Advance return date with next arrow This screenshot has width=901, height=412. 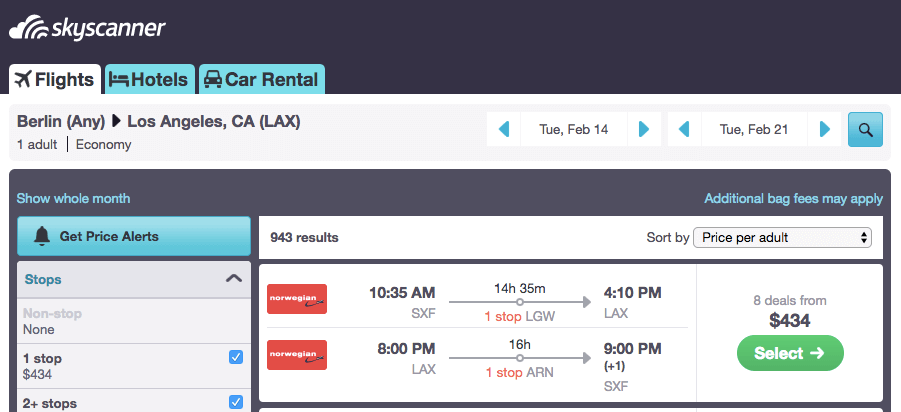(x=825, y=129)
